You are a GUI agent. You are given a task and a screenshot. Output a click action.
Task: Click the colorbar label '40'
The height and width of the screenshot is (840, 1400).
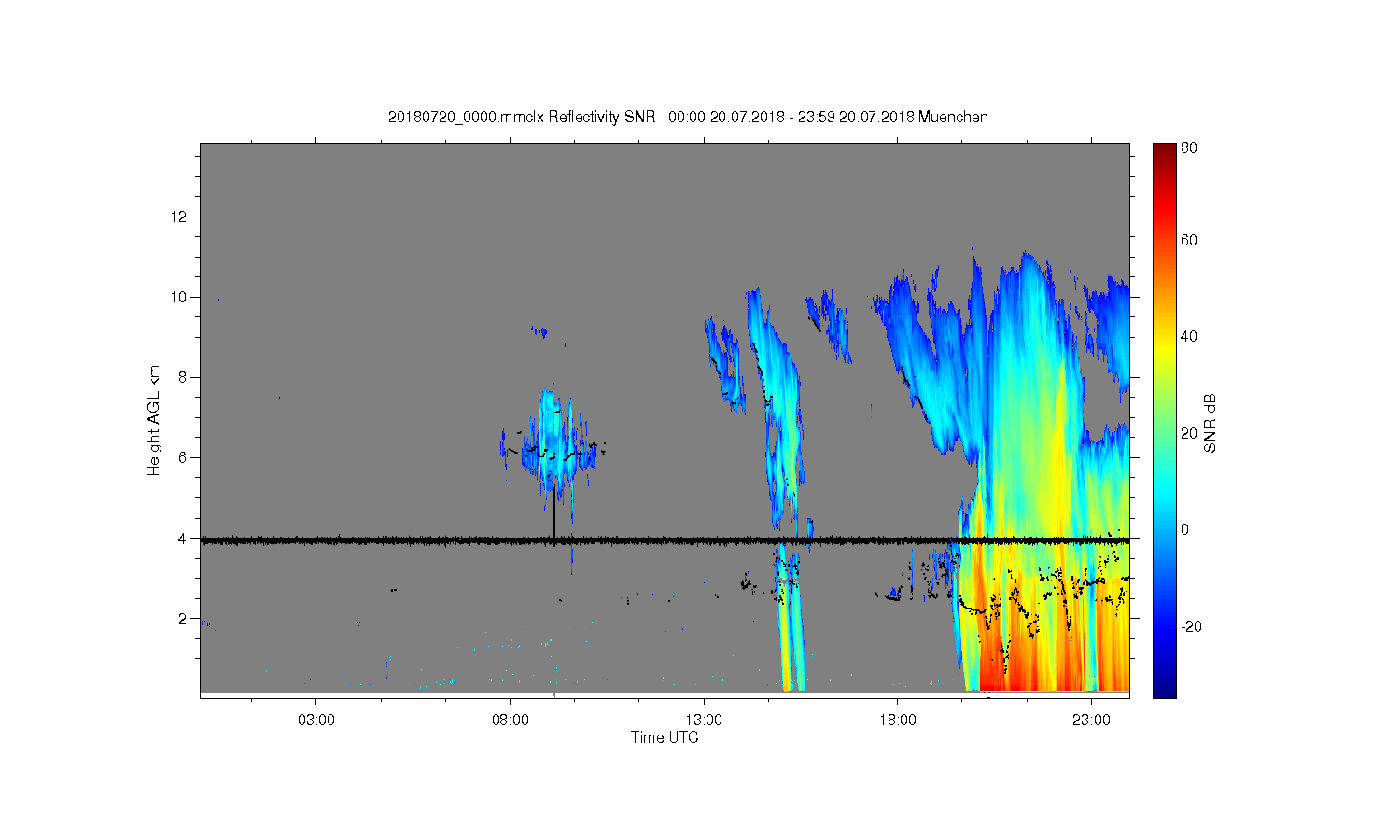[x=1189, y=337]
